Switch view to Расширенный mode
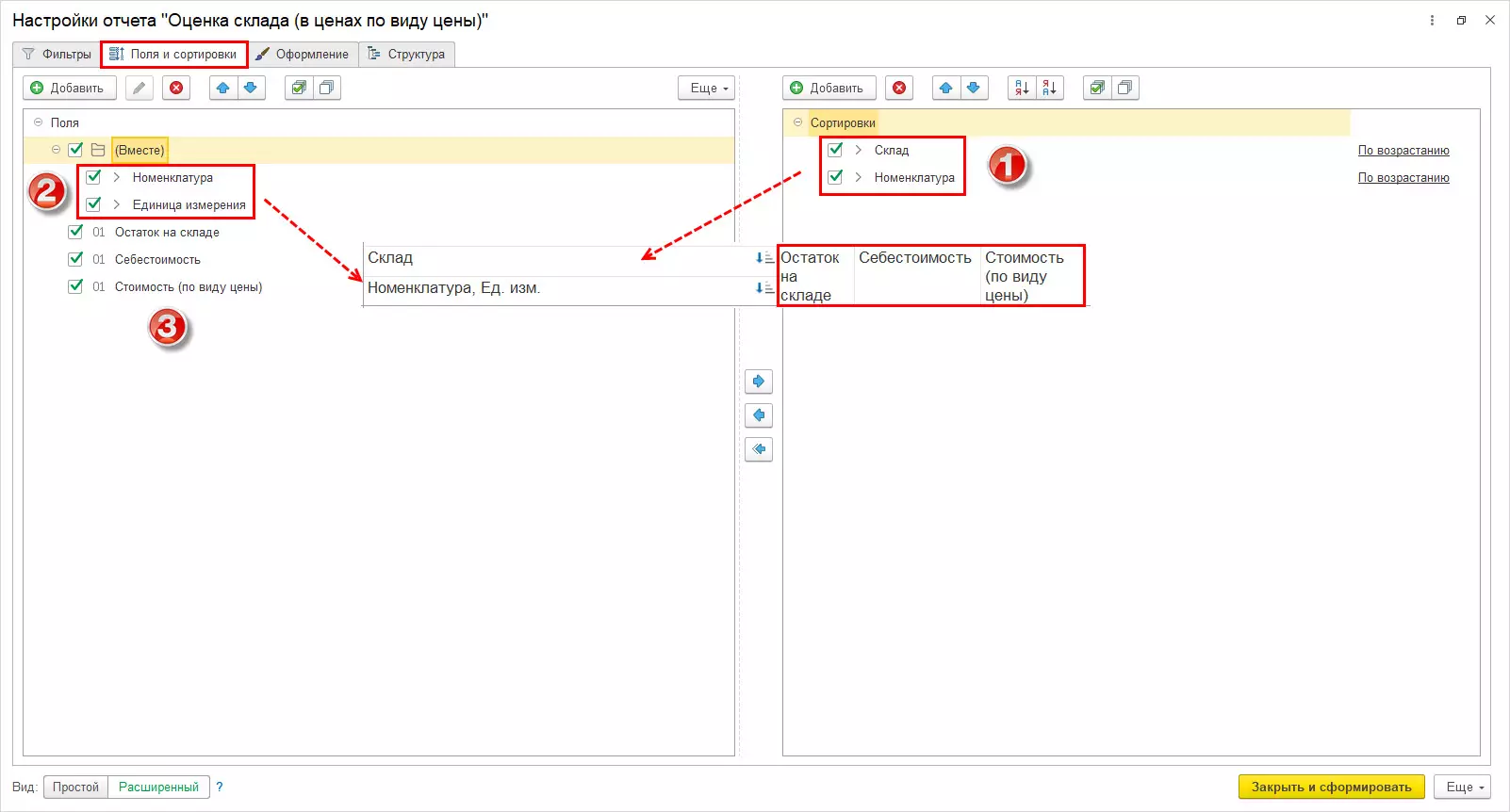The height and width of the screenshot is (812, 1510). coord(158,787)
